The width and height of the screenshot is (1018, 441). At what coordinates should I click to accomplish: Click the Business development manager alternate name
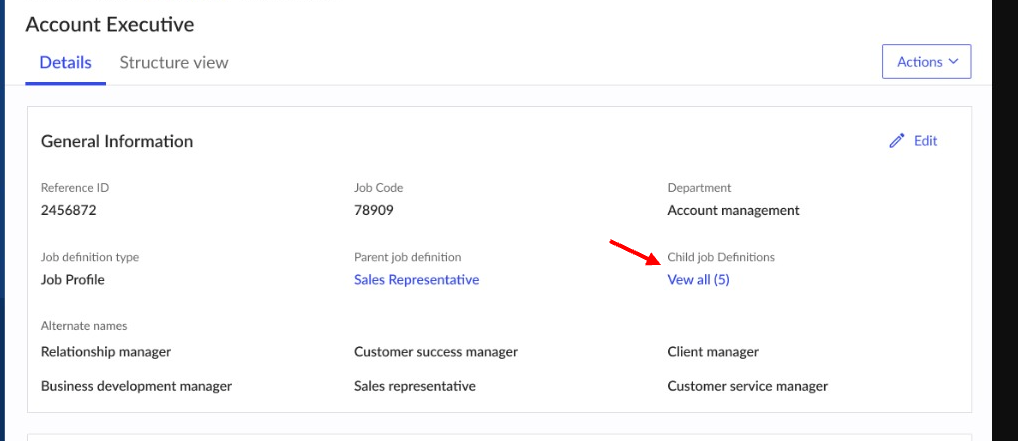point(136,386)
